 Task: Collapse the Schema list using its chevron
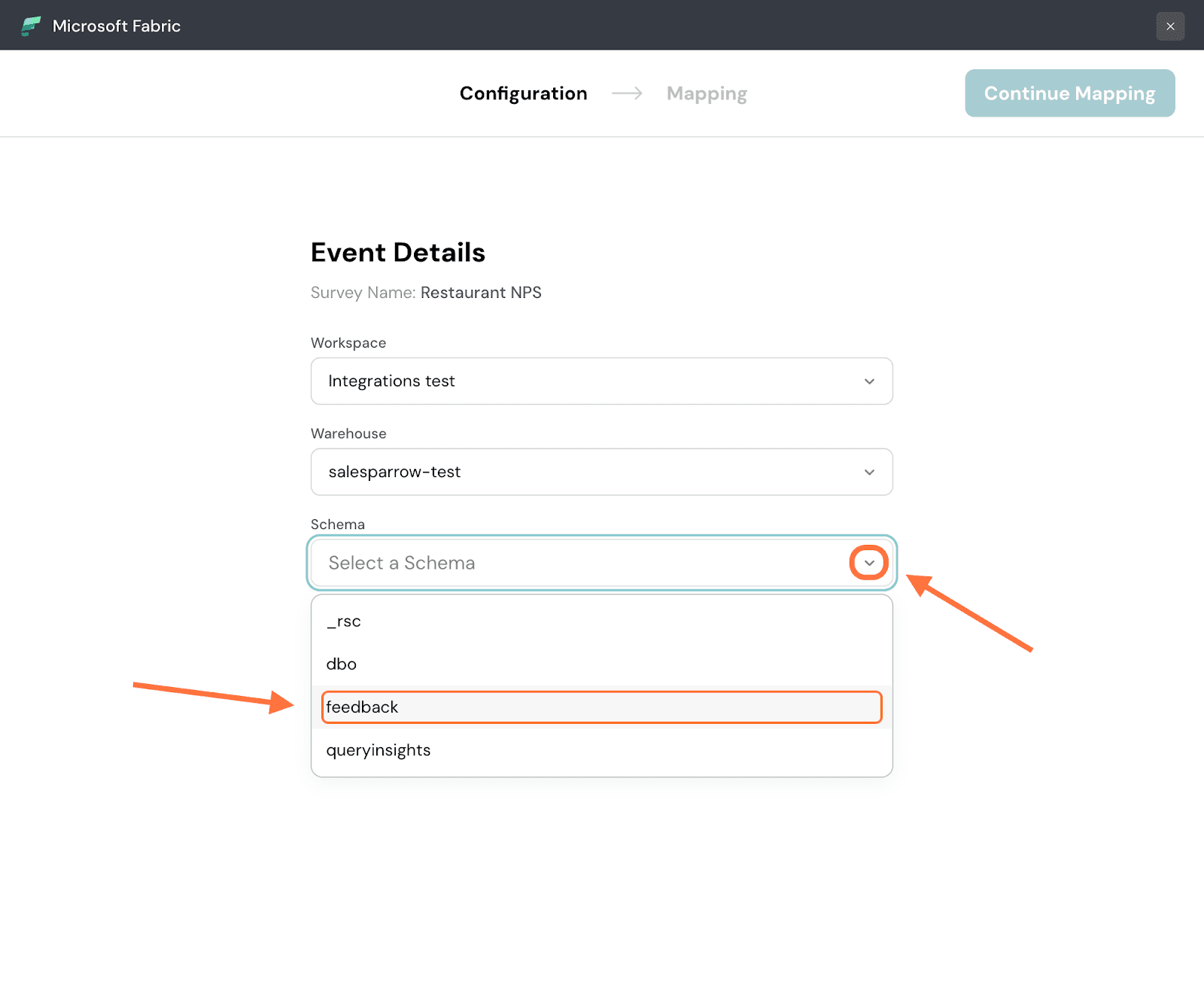coord(869,563)
